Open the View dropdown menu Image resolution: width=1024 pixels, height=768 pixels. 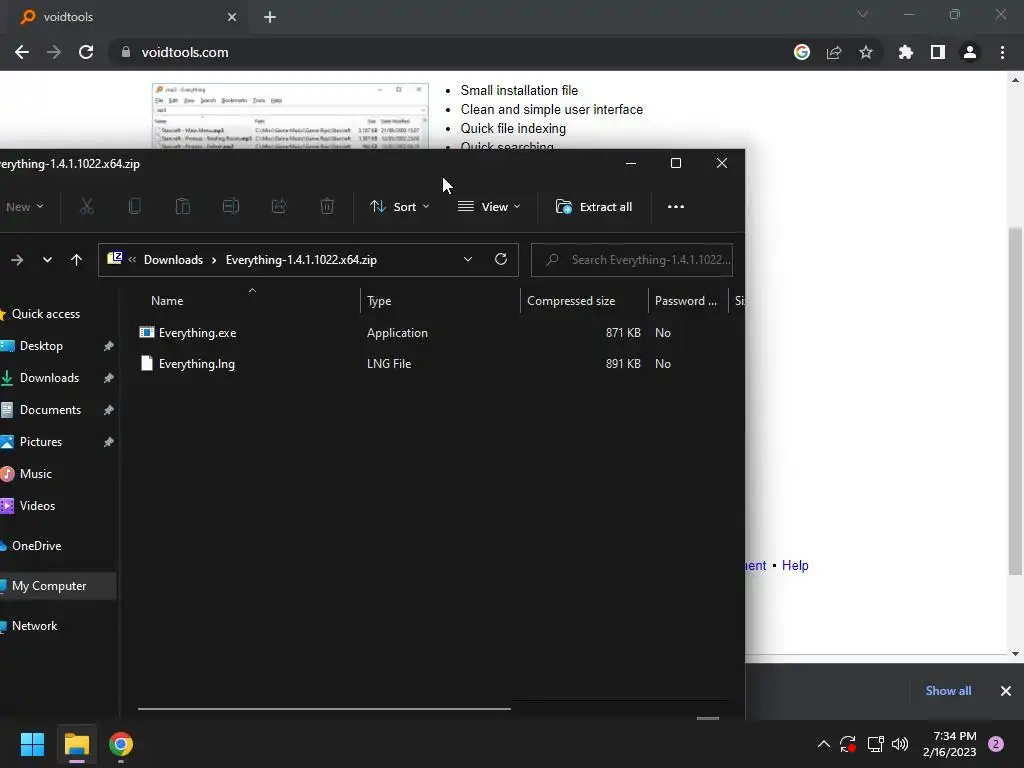[x=489, y=207]
